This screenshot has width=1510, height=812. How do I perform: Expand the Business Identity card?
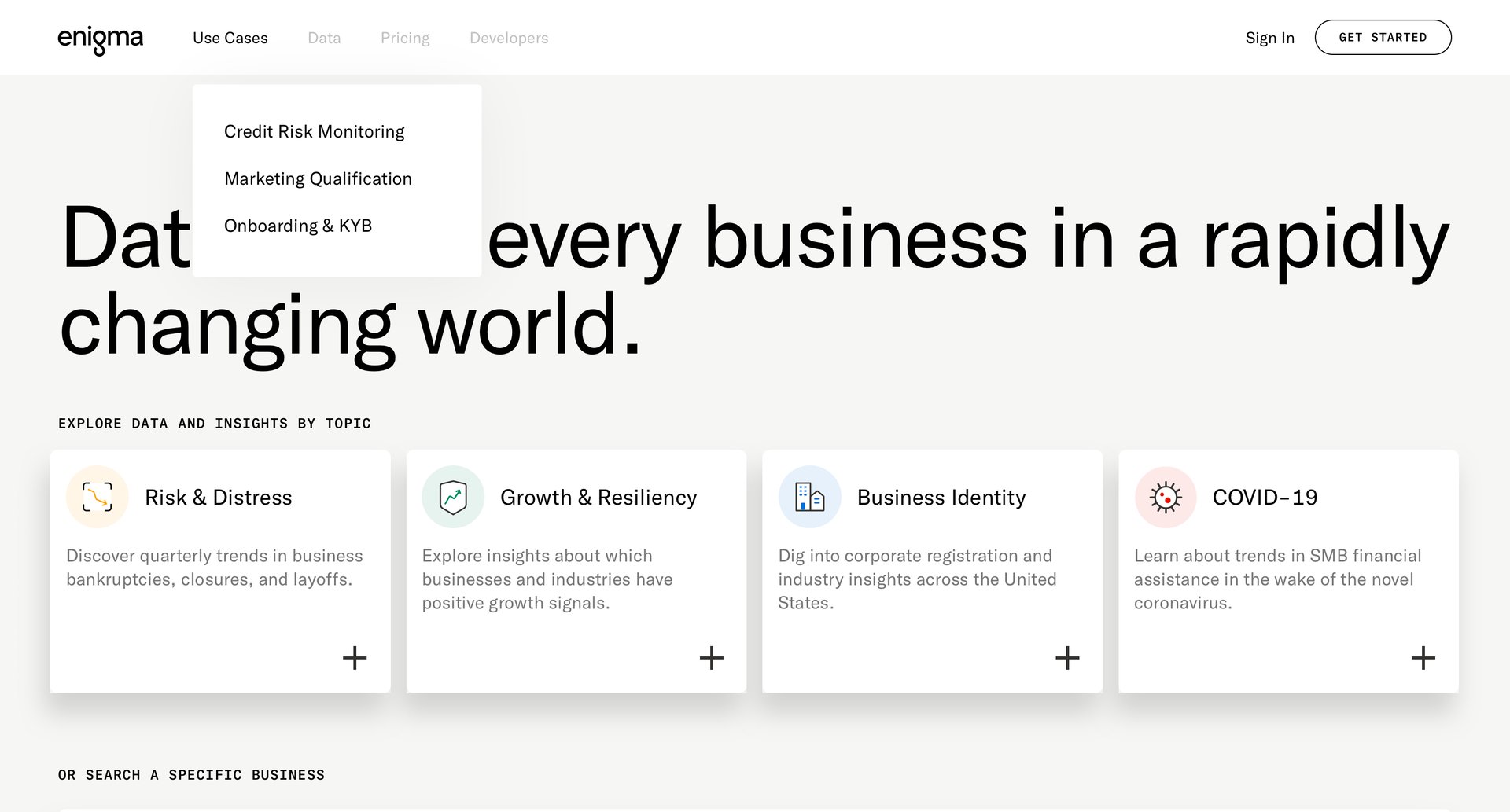coord(1067,658)
